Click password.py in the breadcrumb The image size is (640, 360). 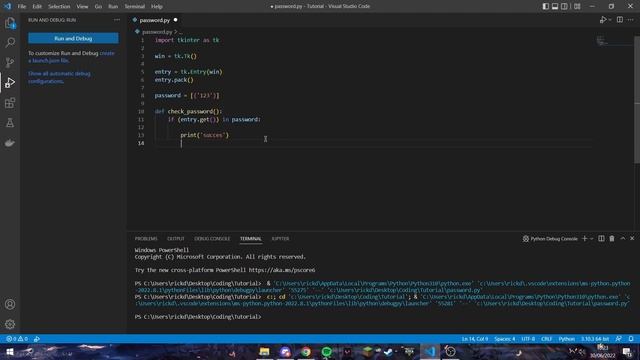(157, 31)
